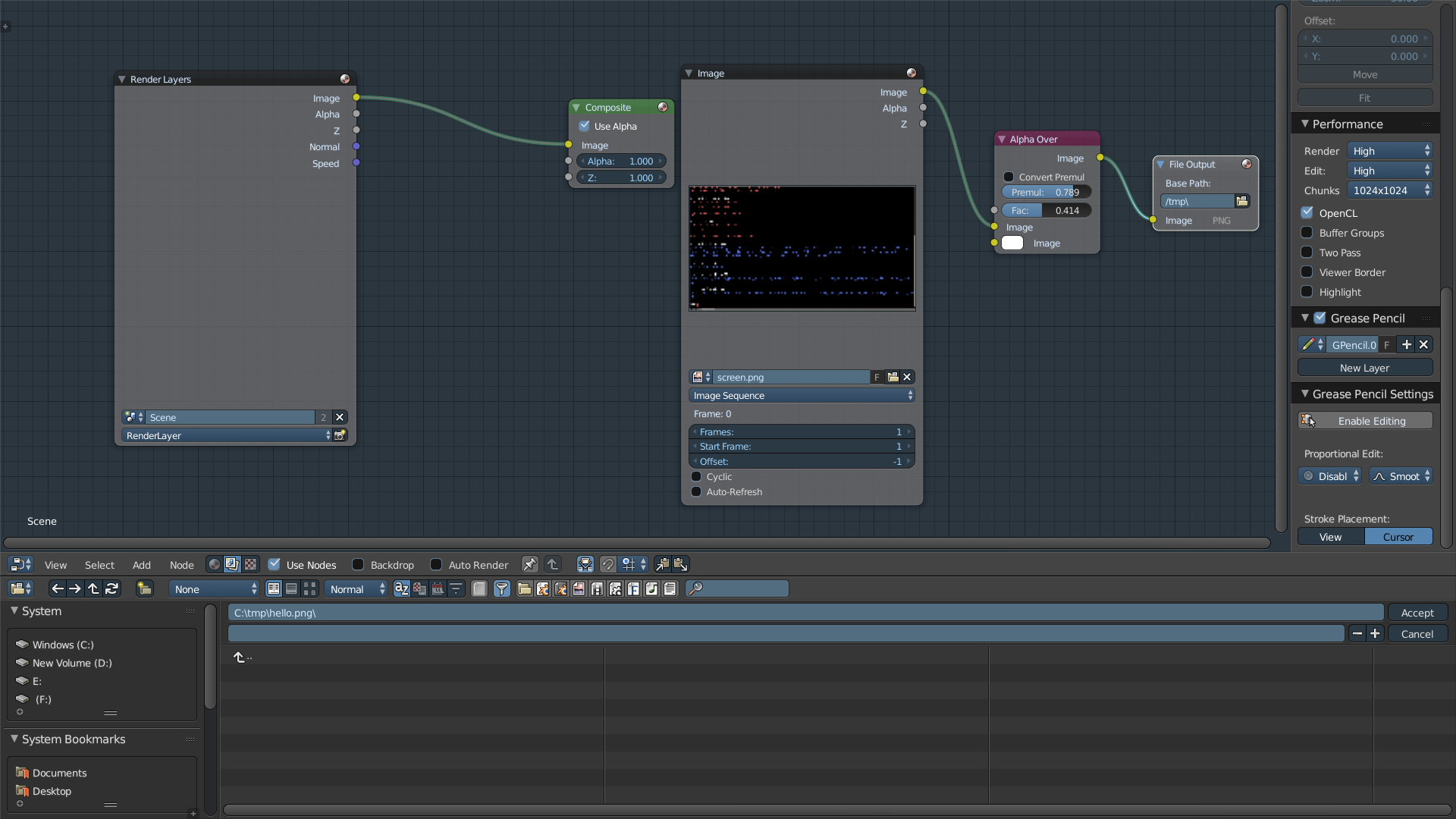Click the Accept button
The height and width of the screenshot is (819, 1456).
(1417, 613)
